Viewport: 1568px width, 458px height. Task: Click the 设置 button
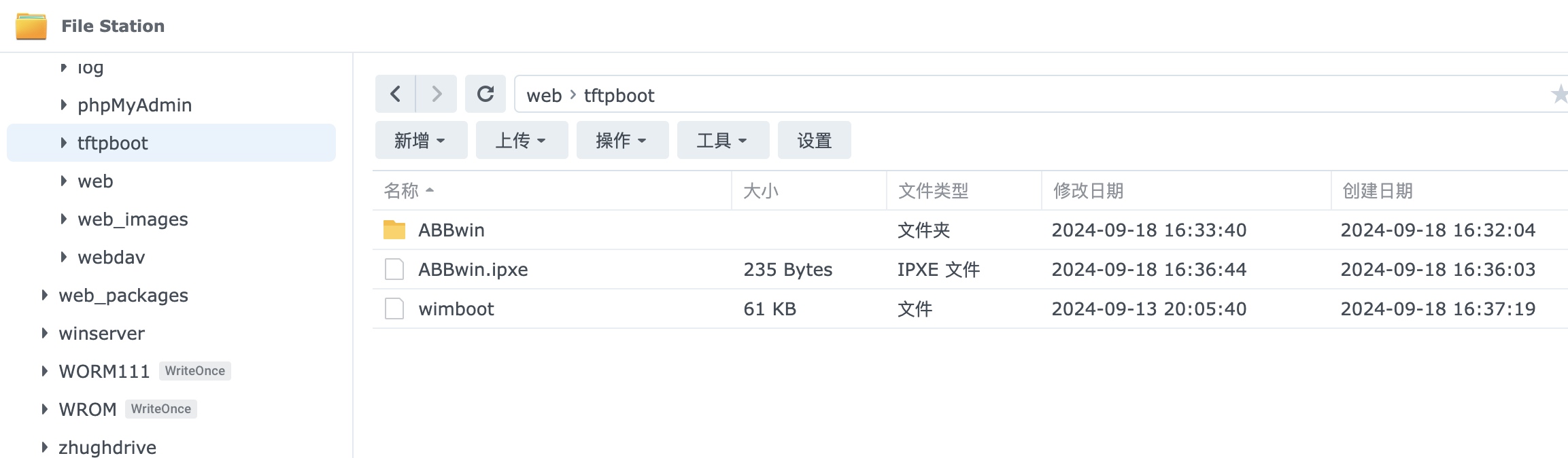coord(814,140)
